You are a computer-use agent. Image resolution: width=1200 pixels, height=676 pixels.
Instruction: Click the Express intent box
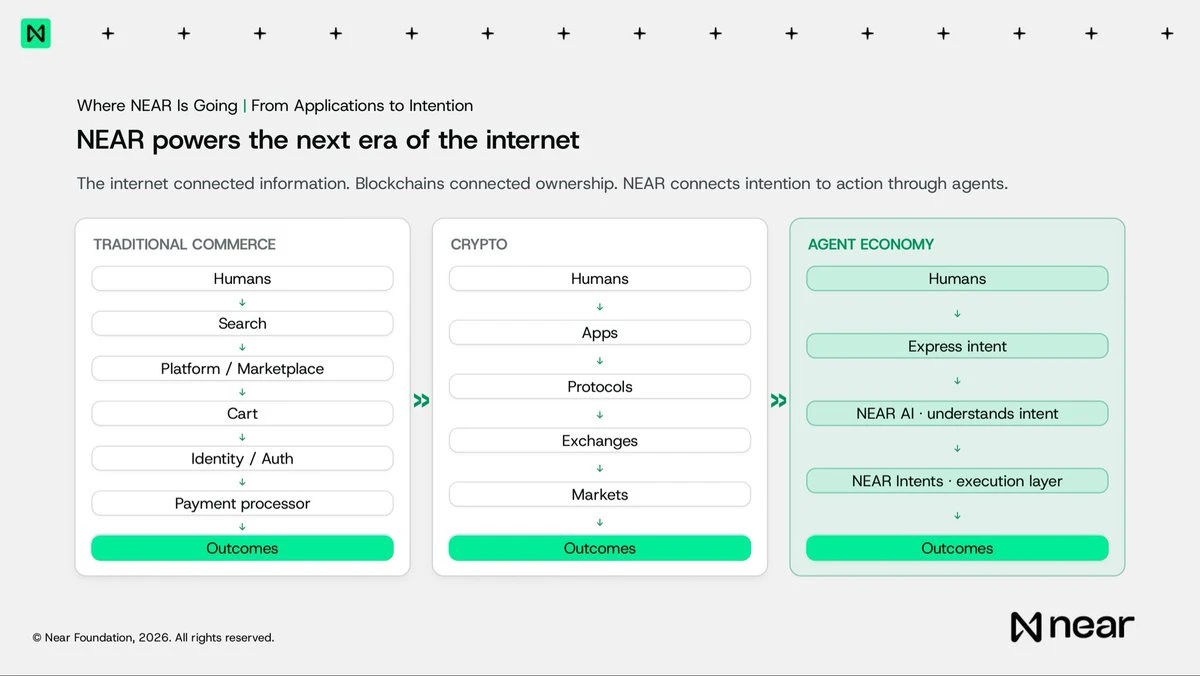point(957,347)
